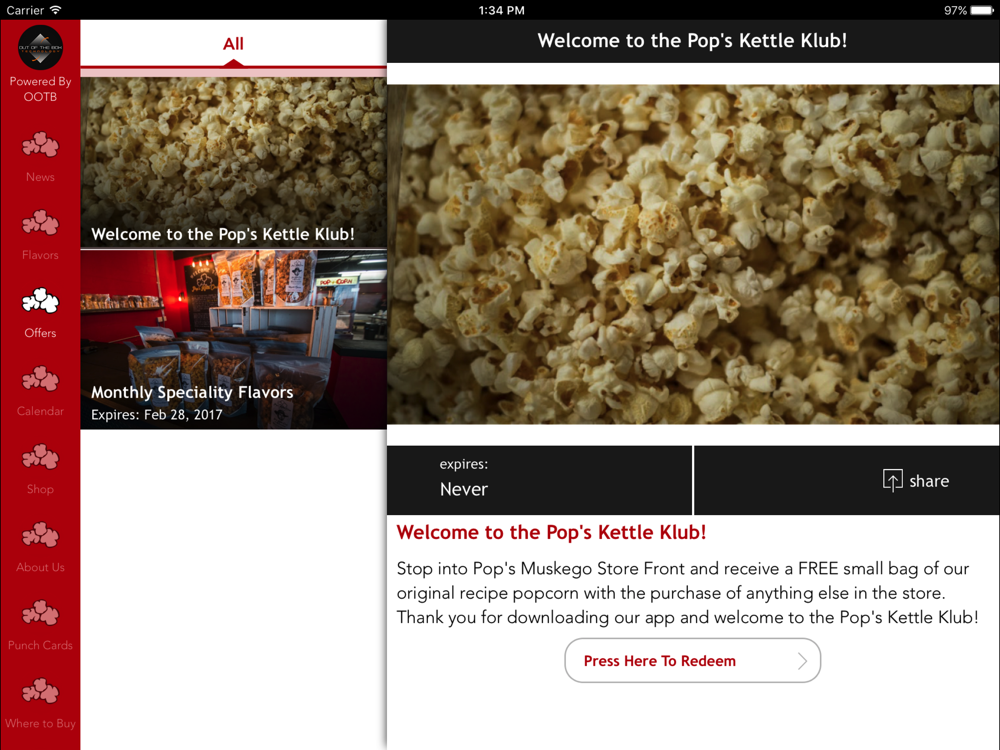Tap the battery indicator in status bar
Image resolution: width=1000 pixels, height=750 pixels.
coord(982,10)
